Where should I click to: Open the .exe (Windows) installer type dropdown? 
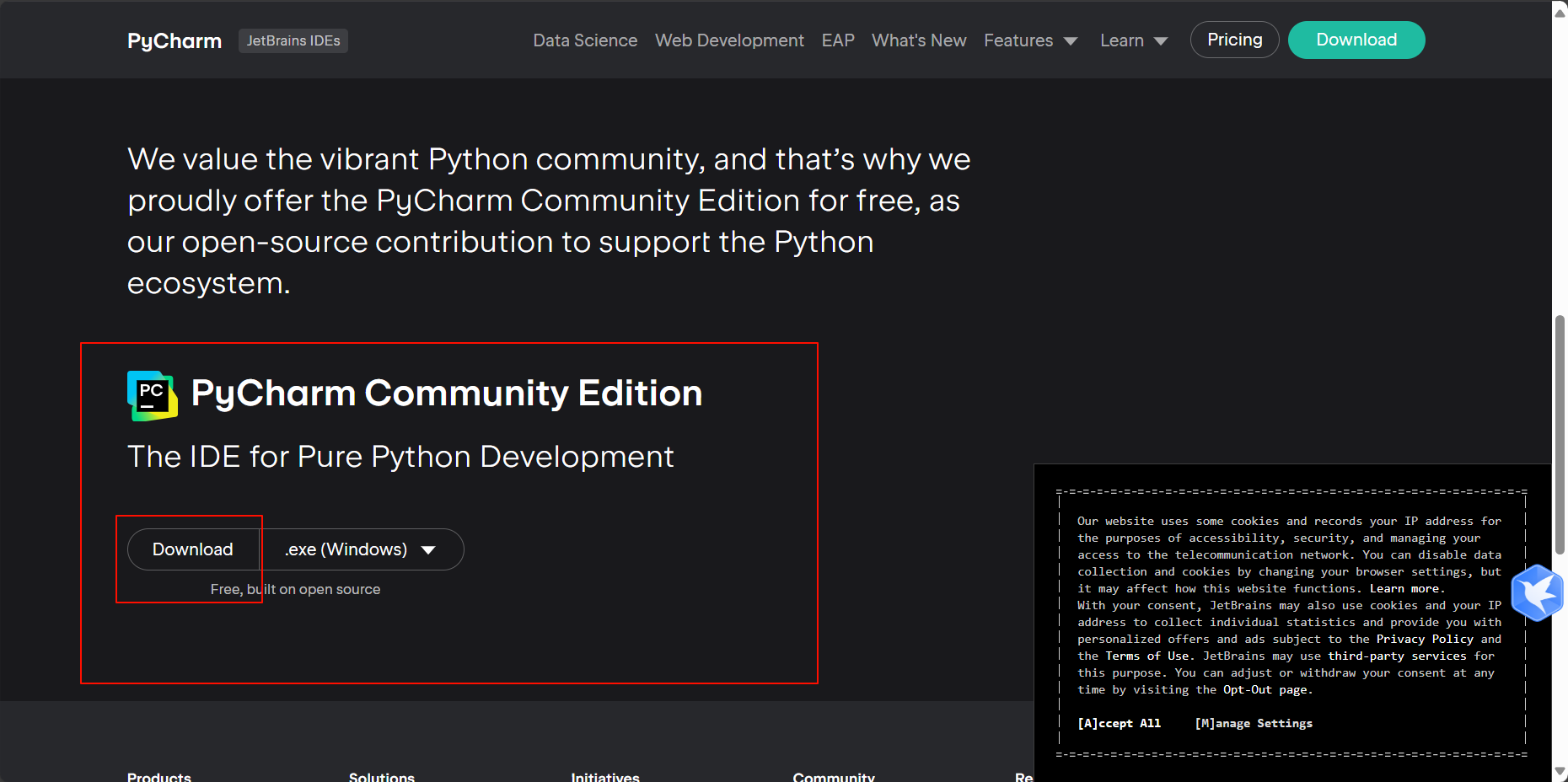(x=362, y=549)
